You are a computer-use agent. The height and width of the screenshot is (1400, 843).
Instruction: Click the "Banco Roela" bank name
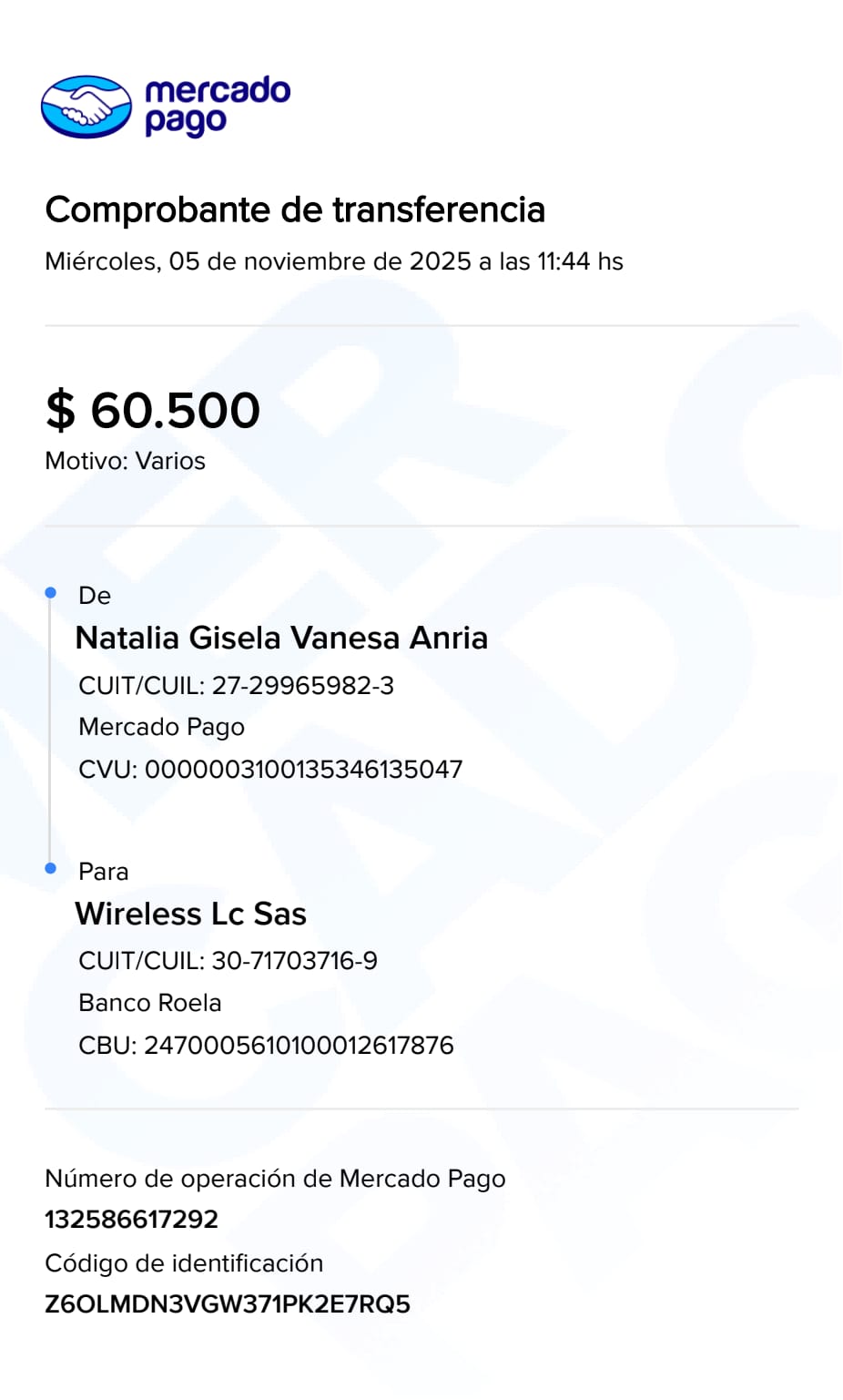click(x=149, y=1003)
